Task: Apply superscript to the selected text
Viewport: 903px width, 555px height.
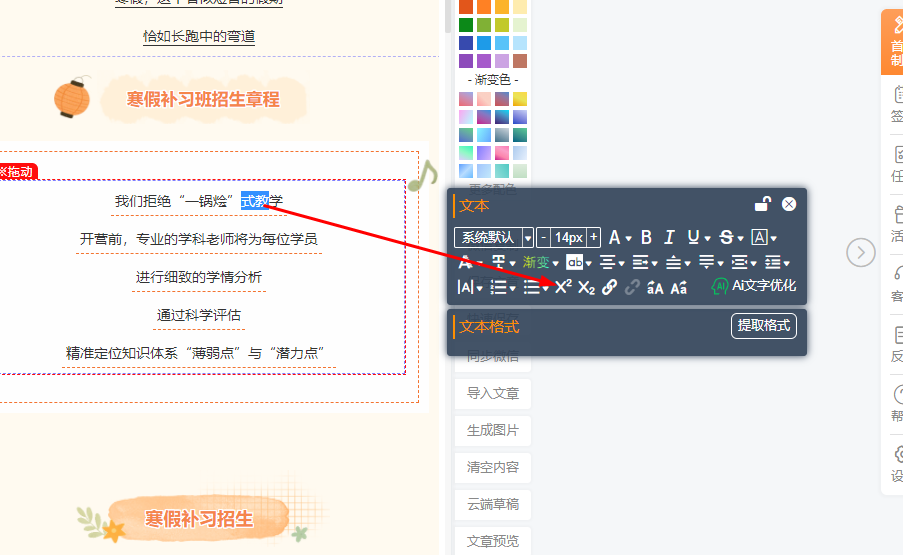Action: [563, 287]
